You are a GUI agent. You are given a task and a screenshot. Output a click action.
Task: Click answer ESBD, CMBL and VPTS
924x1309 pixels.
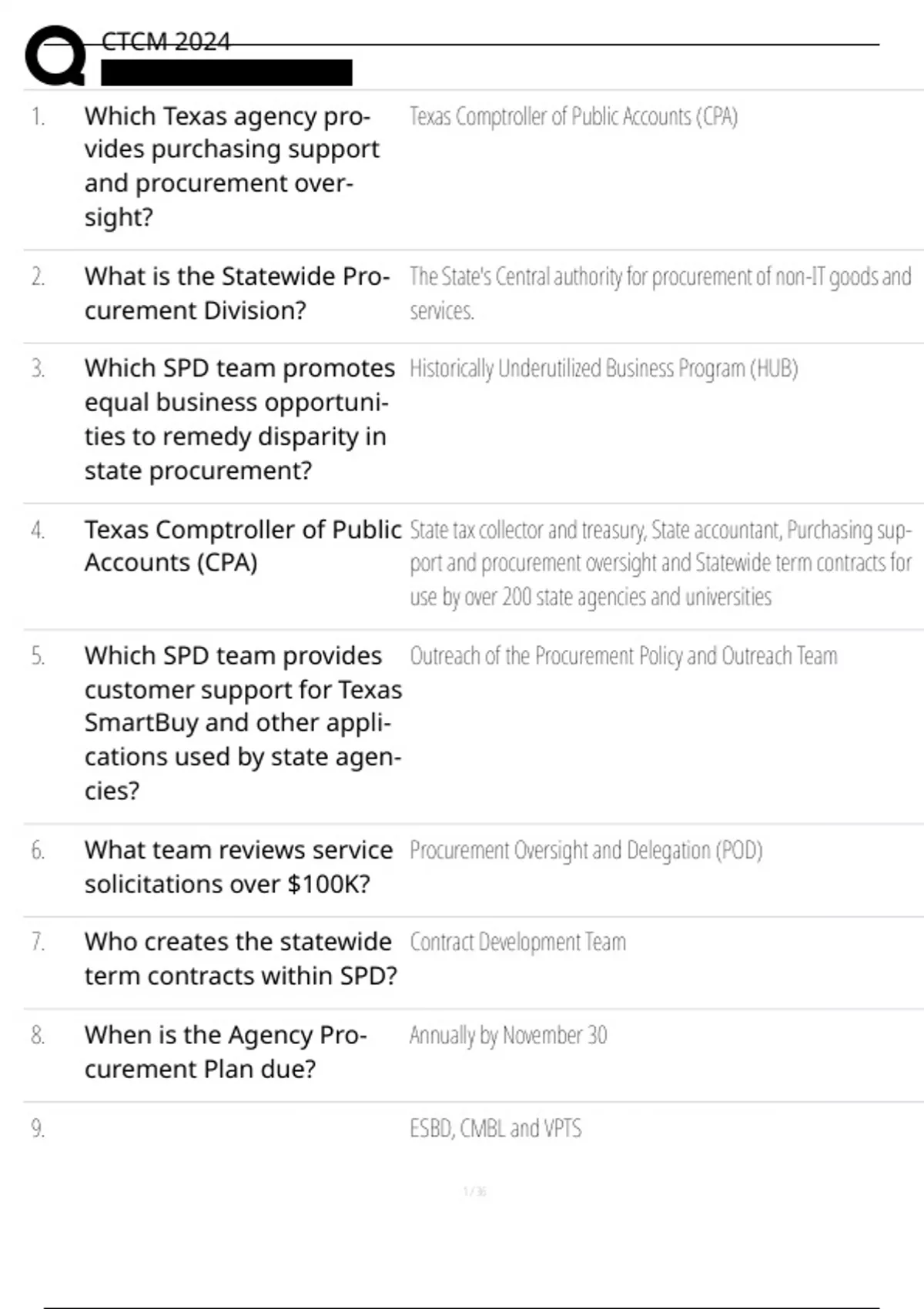tap(495, 1129)
